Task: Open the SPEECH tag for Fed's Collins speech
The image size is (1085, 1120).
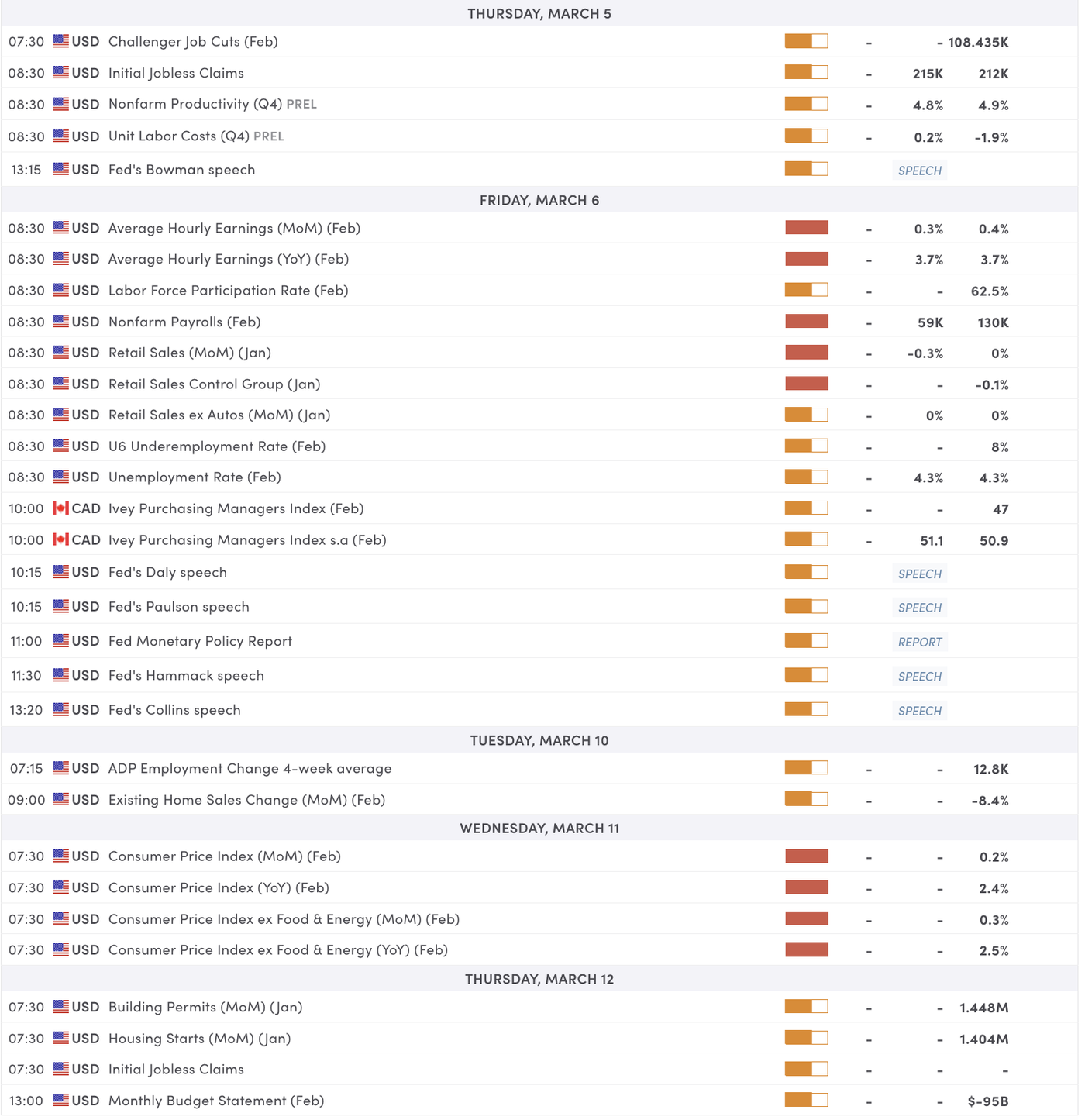Action: [920, 711]
